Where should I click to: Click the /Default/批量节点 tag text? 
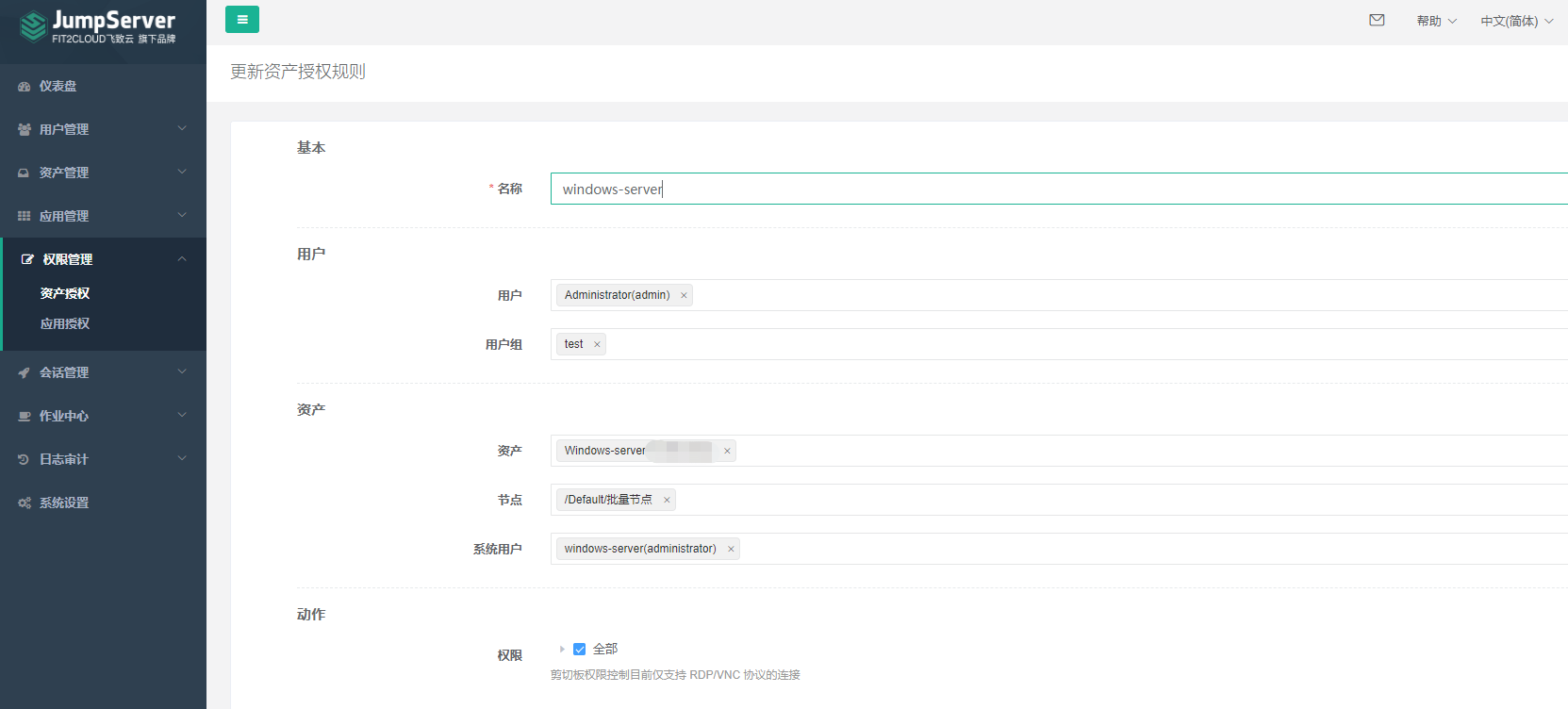click(608, 500)
